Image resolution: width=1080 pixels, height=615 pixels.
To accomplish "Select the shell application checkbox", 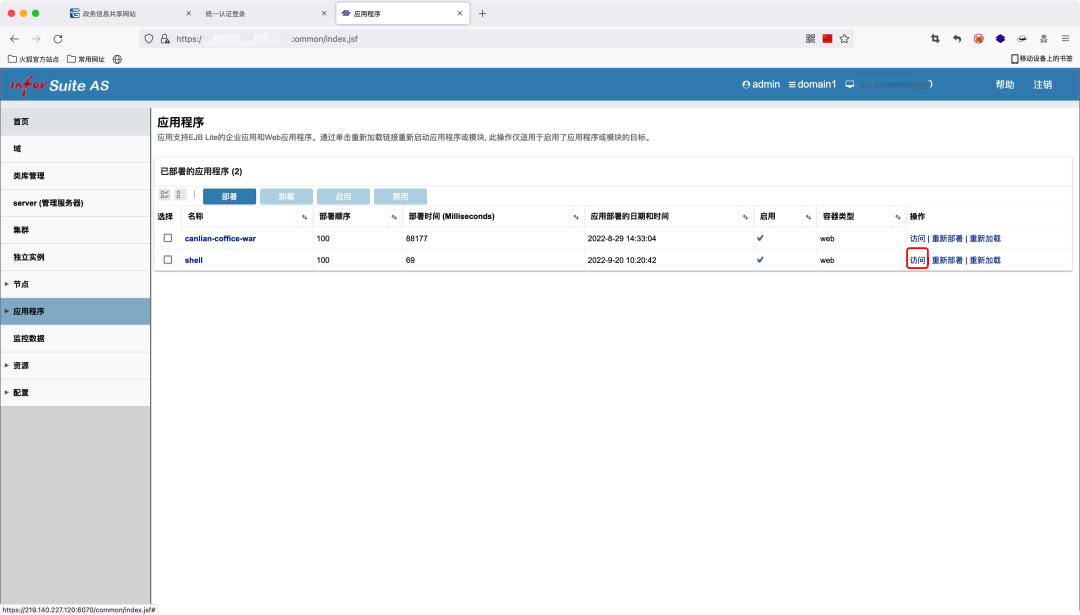I will coord(167,260).
